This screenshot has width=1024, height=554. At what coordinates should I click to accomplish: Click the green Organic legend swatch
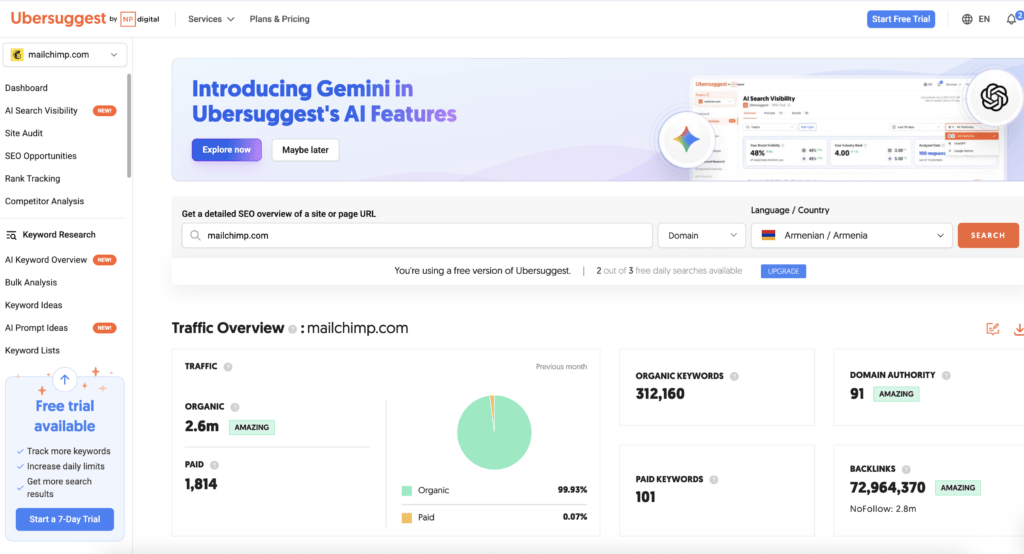pos(407,491)
